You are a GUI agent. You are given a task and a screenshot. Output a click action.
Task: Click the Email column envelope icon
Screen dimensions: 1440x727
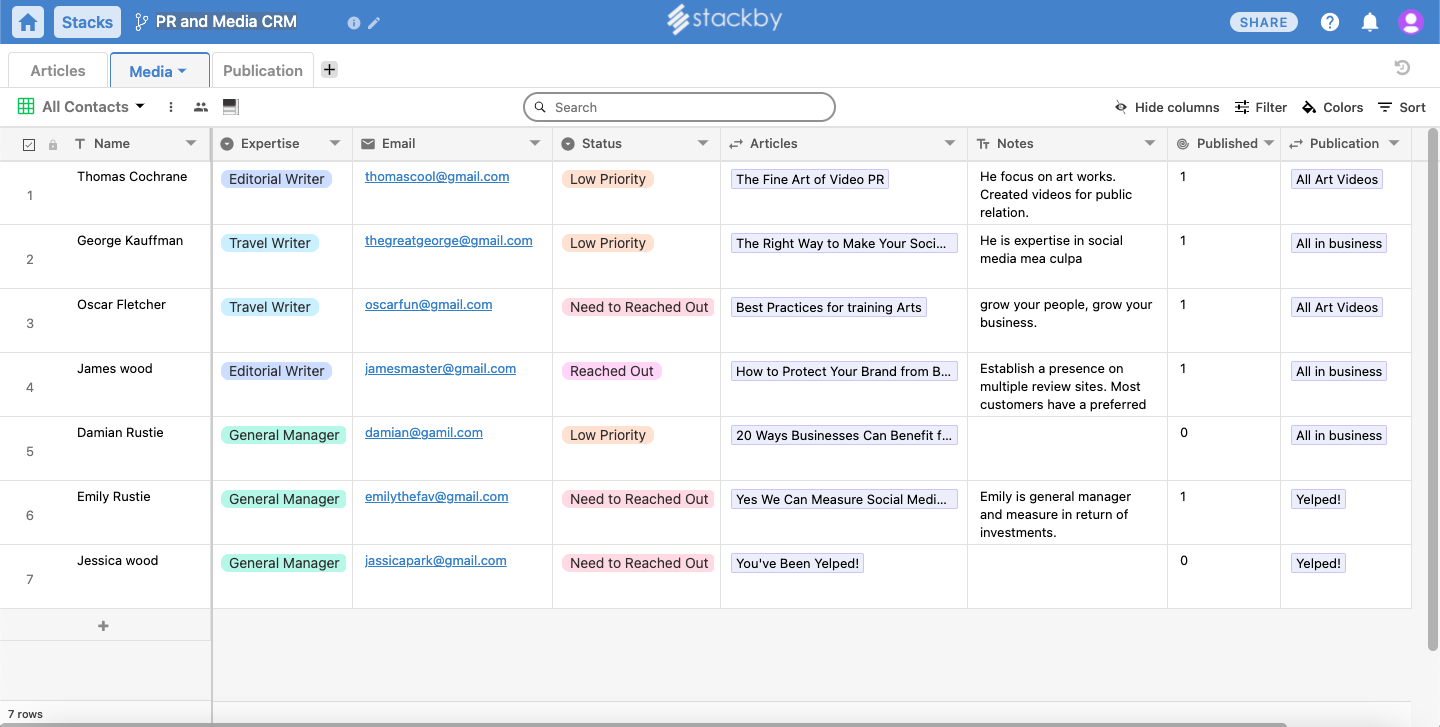pos(368,144)
